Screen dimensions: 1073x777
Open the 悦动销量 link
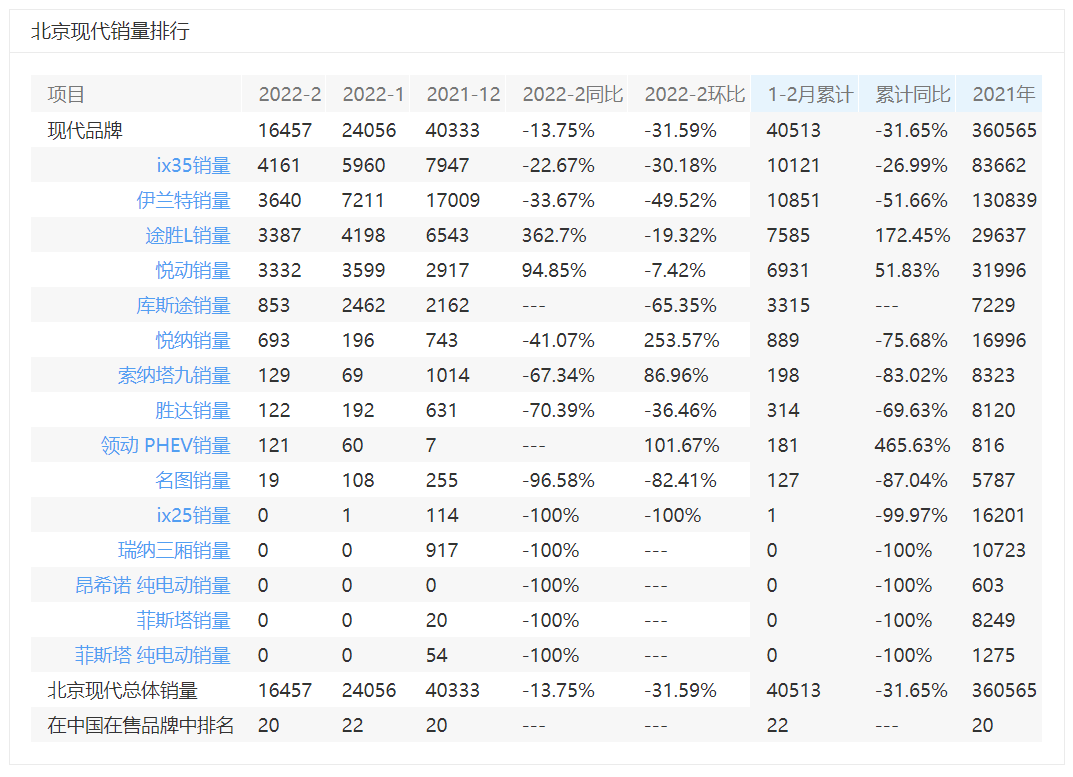tap(193, 270)
